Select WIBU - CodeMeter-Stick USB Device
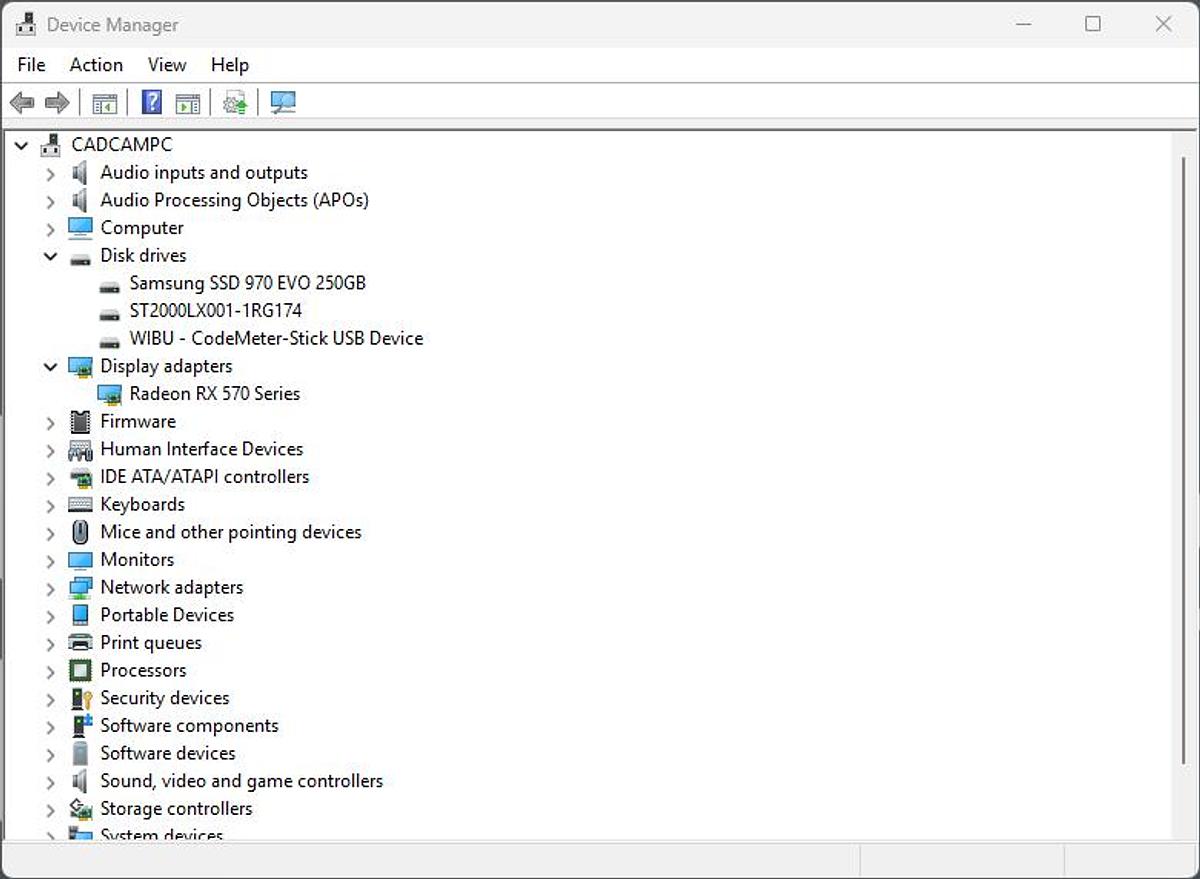 coord(276,339)
